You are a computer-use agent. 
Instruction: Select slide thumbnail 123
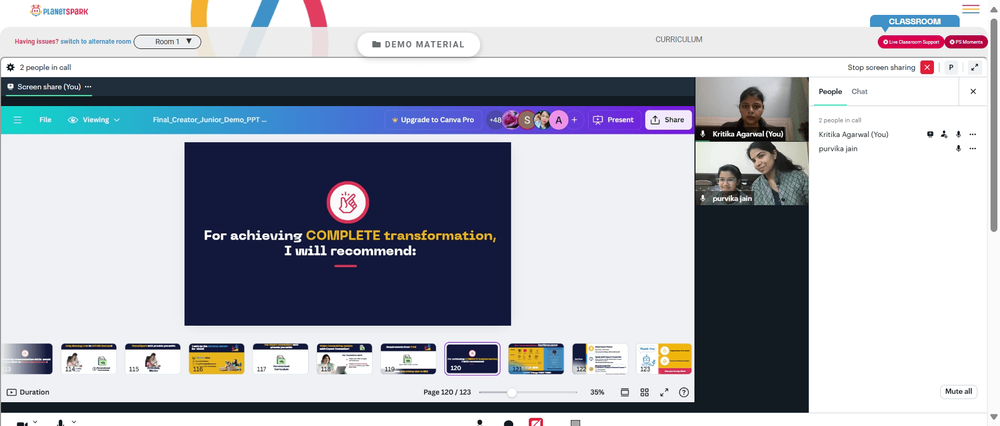coord(664,359)
